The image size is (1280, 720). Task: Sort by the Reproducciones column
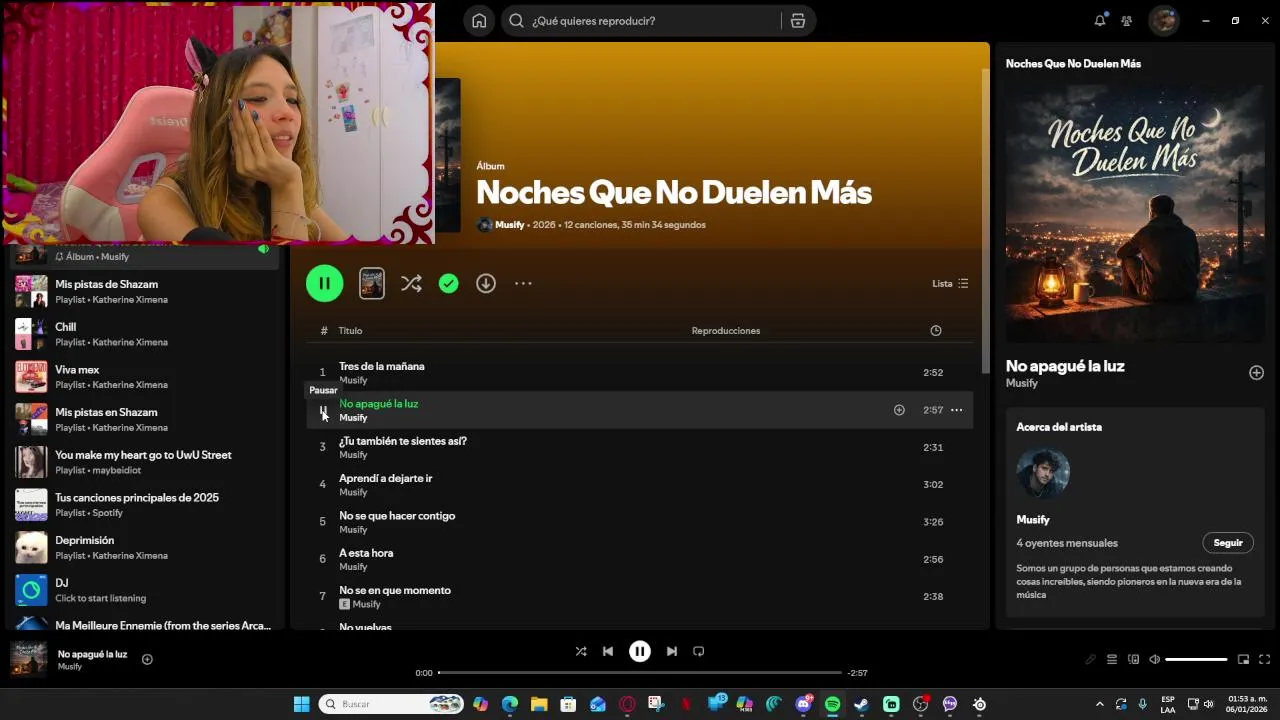(x=726, y=331)
